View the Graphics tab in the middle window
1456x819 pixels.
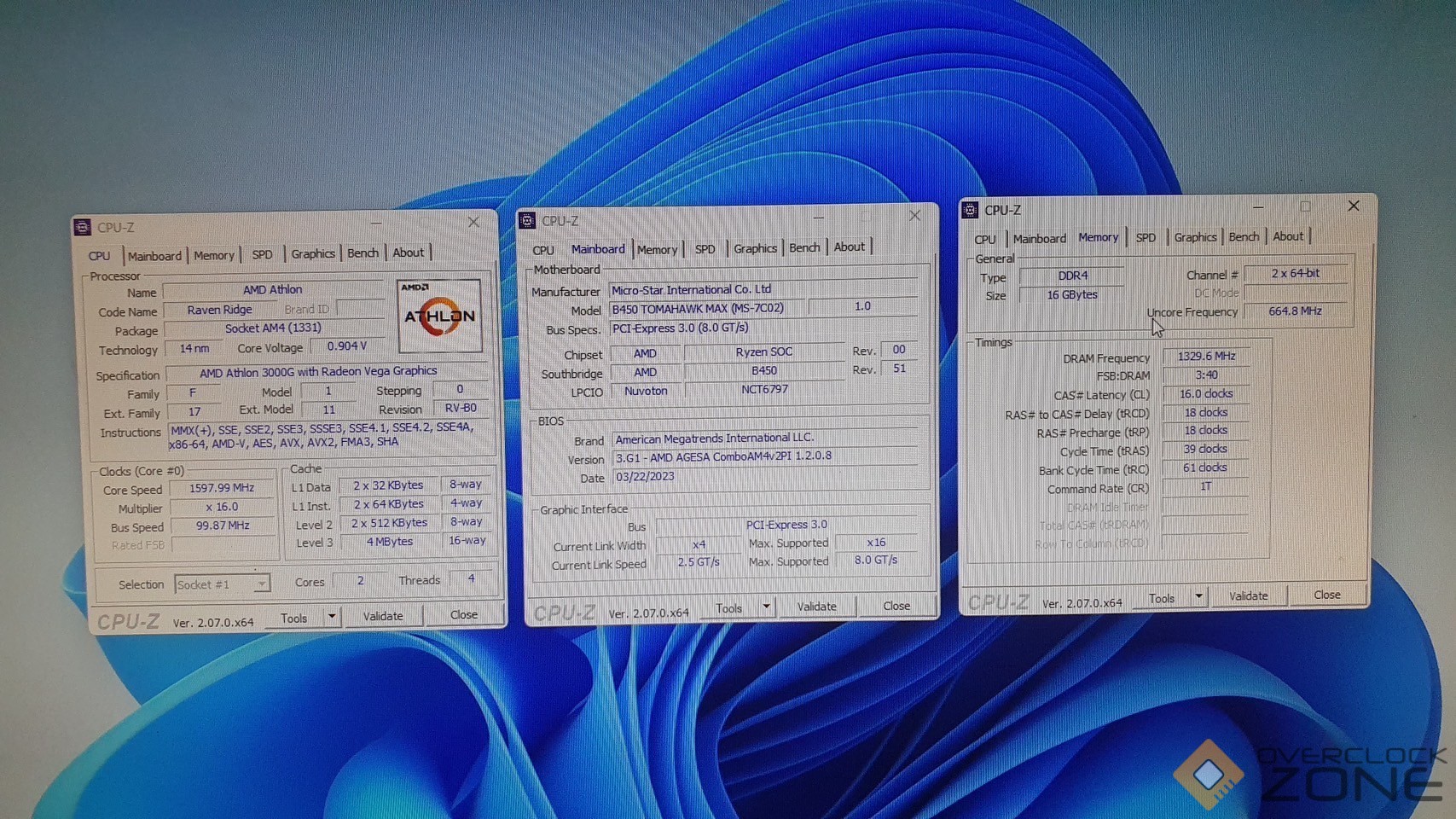(756, 248)
